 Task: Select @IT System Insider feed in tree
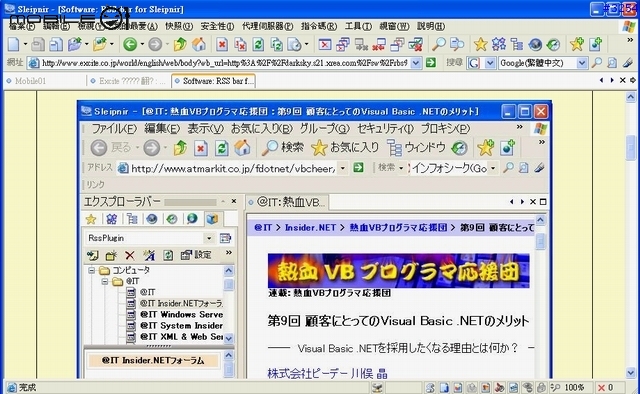pos(182,325)
